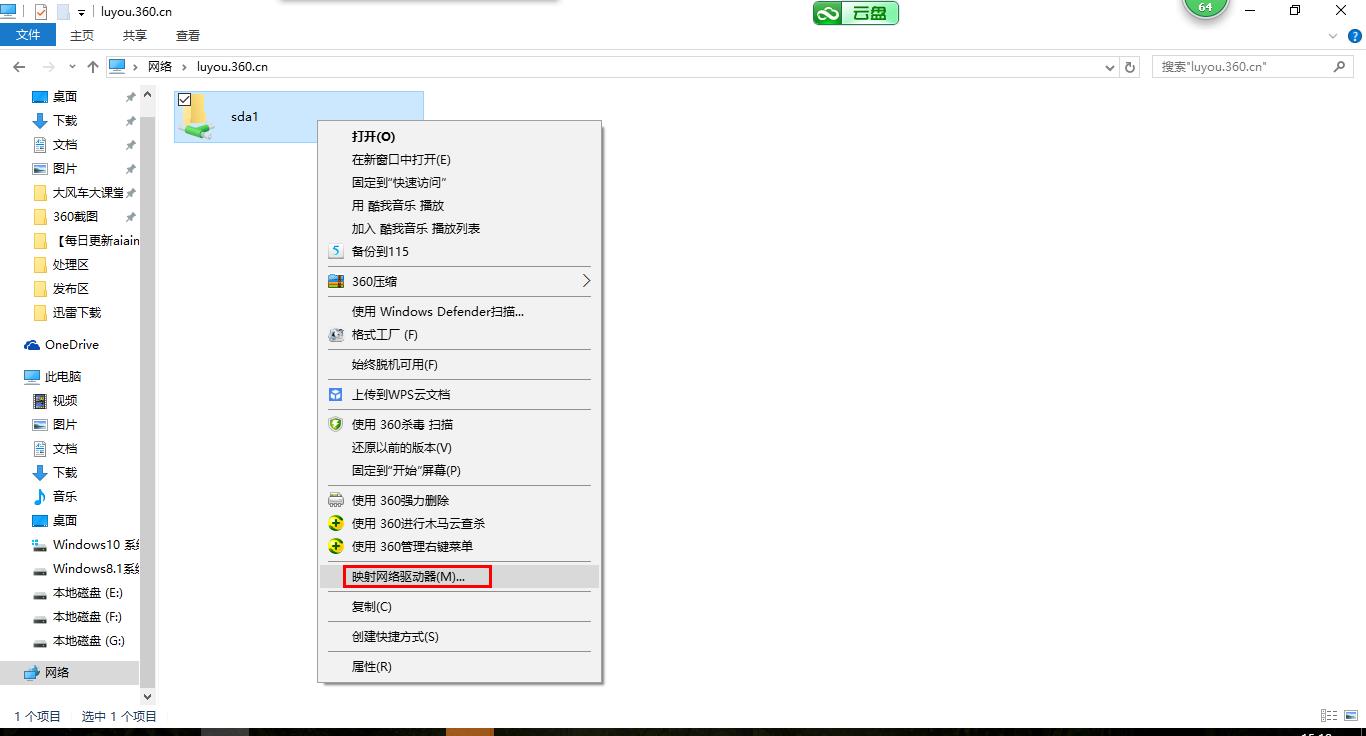The image size is (1366, 736).
Task: Click luyou.360.cn breadcrumb in address bar
Action: [x=232, y=67]
